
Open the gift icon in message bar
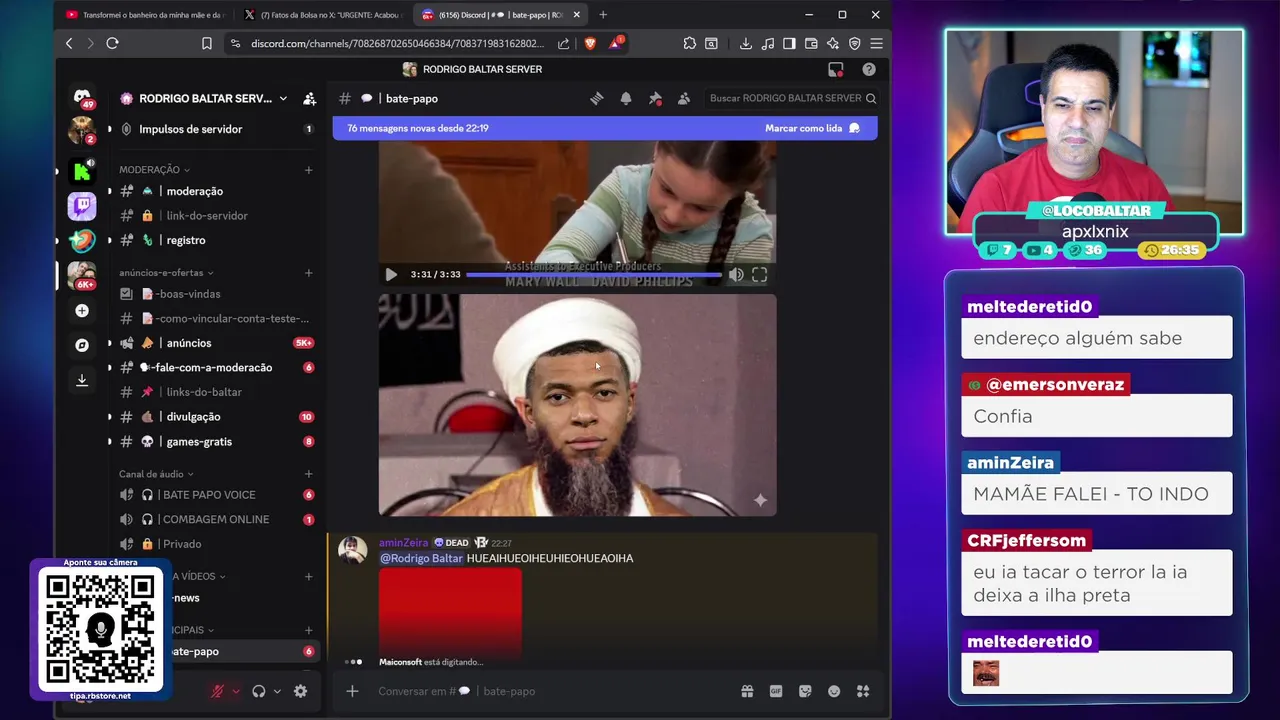pyautogui.click(x=747, y=691)
